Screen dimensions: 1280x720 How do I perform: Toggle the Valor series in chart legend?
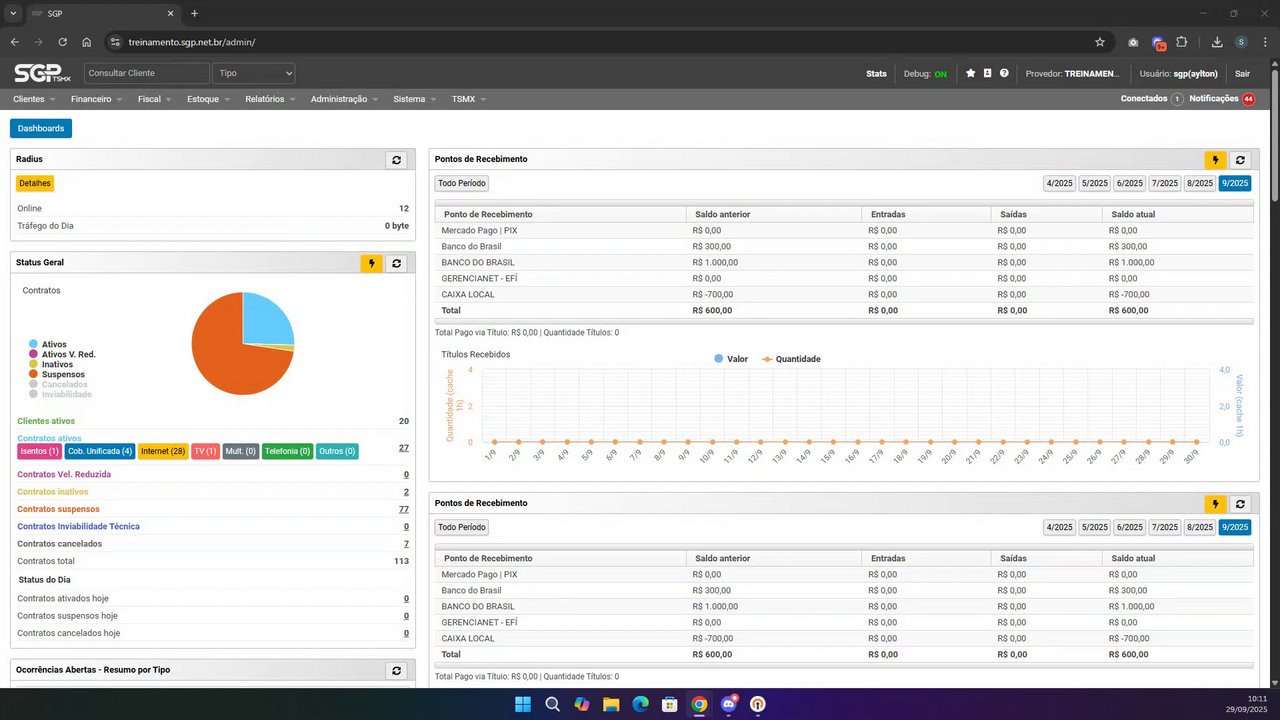pyautogui.click(x=731, y=359)
